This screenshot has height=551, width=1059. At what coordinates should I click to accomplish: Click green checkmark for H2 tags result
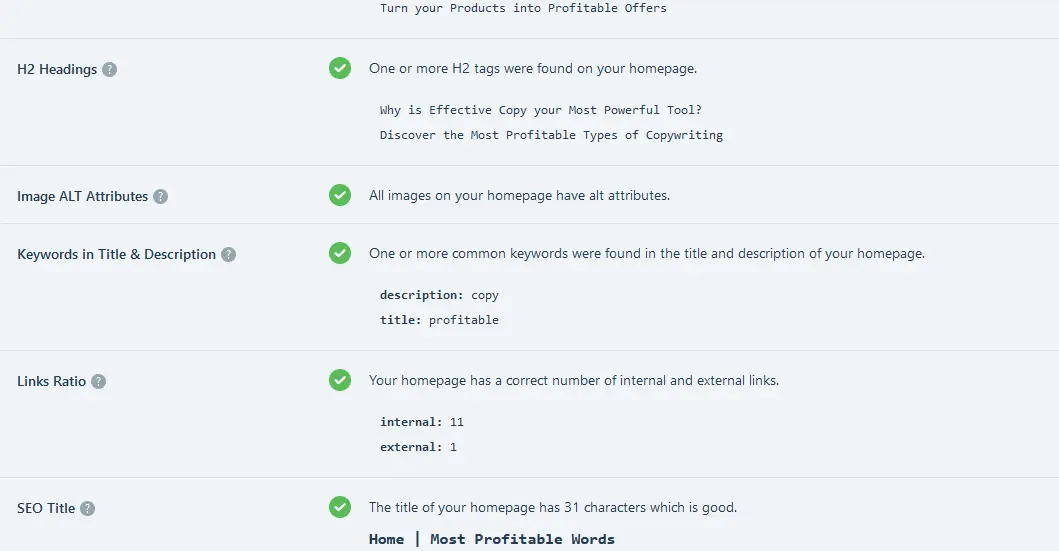[x=340, y=68]
